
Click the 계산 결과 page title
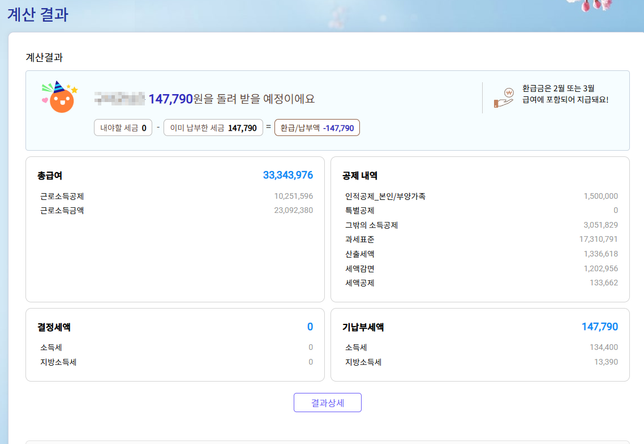pyautogui.click(x=38, y=14)
